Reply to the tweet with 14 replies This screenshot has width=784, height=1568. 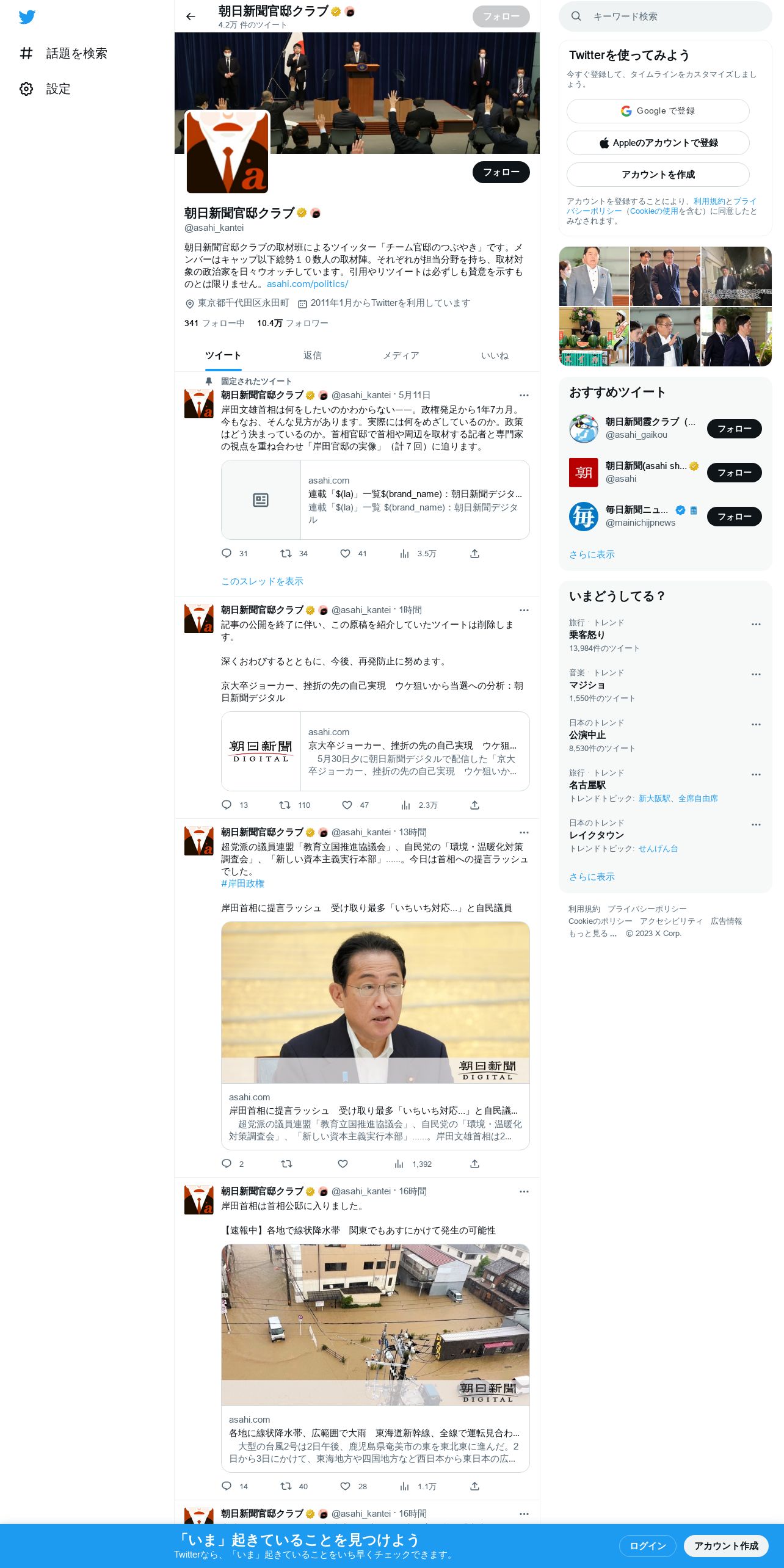point(234,1486)
